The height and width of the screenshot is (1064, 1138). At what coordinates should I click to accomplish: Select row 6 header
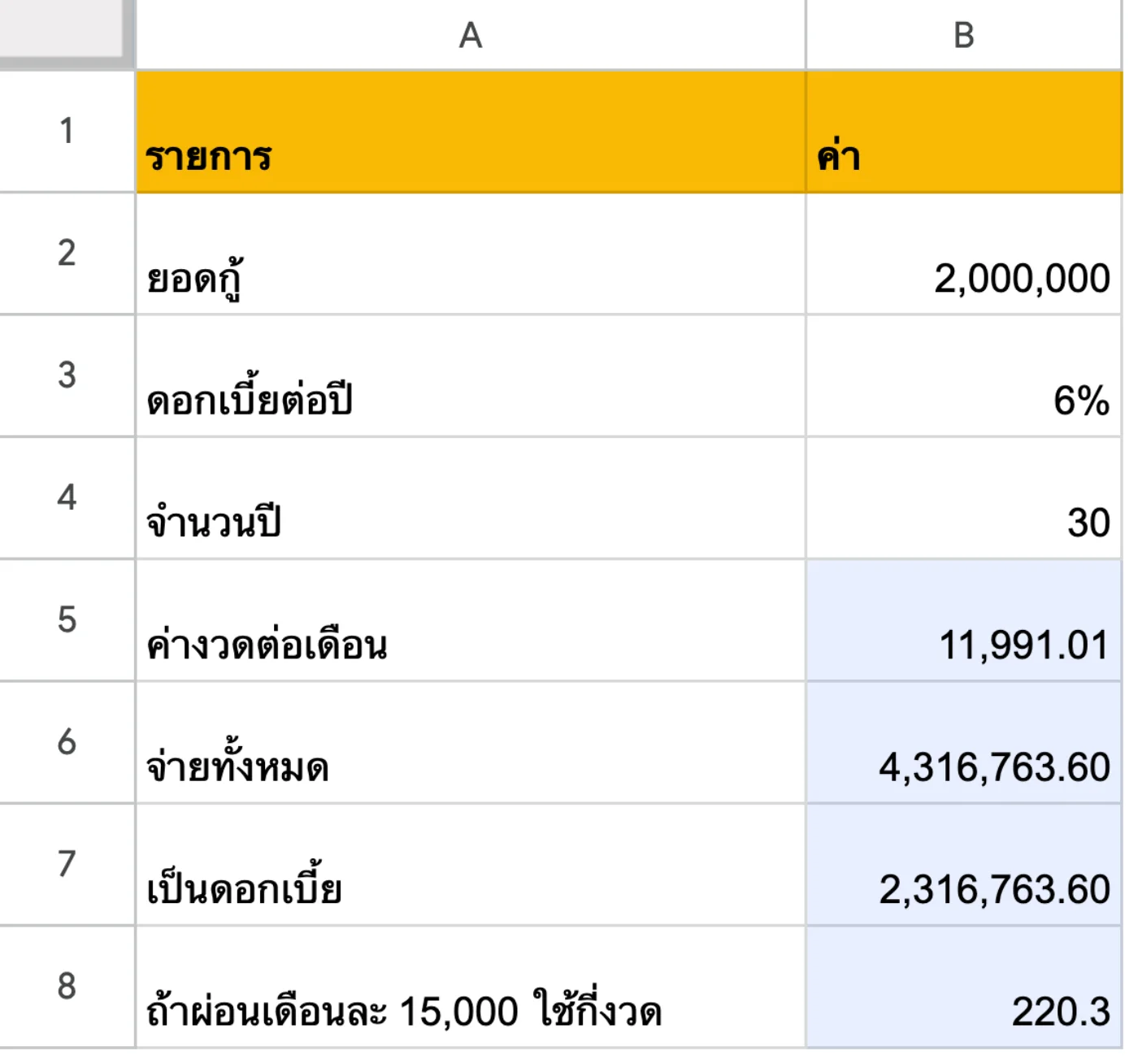(67, 742)
